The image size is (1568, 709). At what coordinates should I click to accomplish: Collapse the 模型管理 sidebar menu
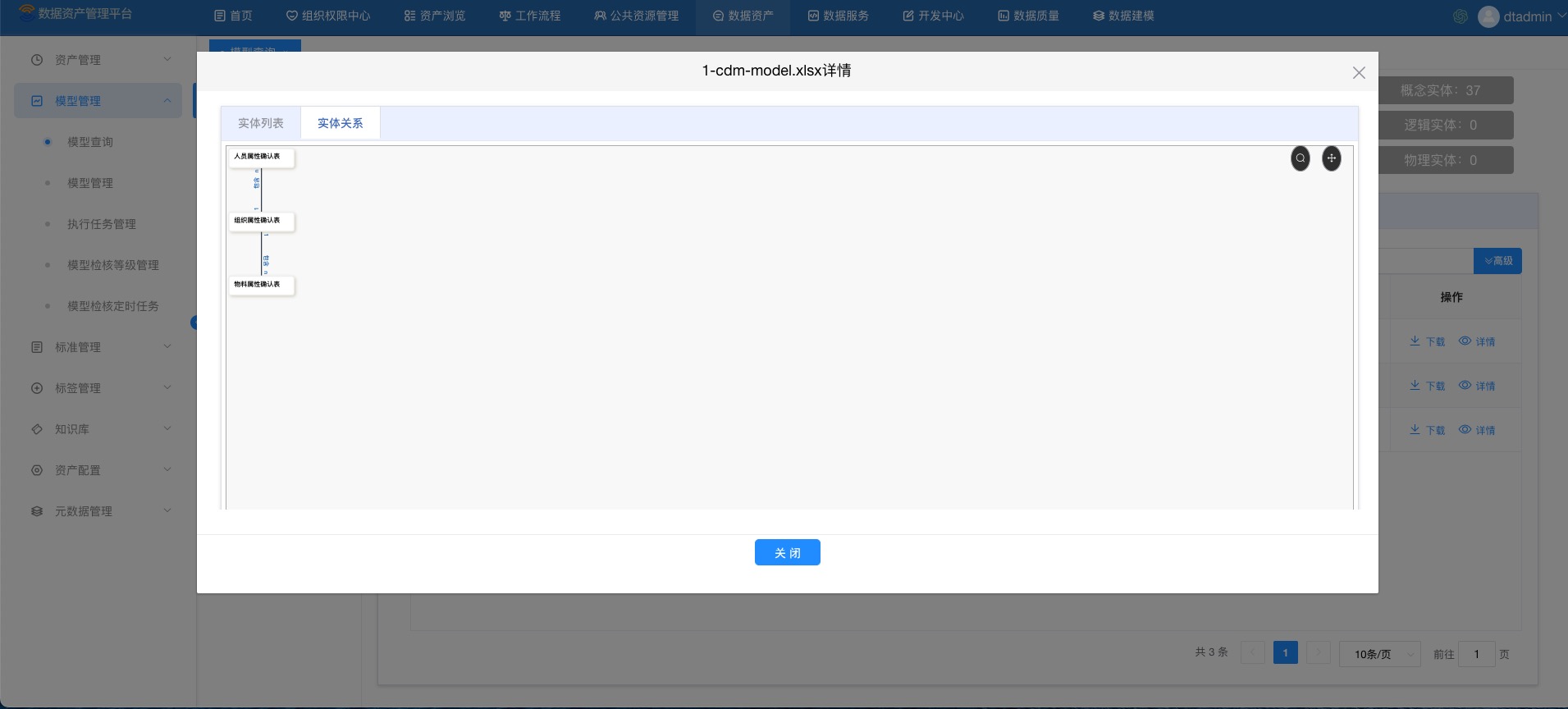pyautogui.click(x=98, y=101)
